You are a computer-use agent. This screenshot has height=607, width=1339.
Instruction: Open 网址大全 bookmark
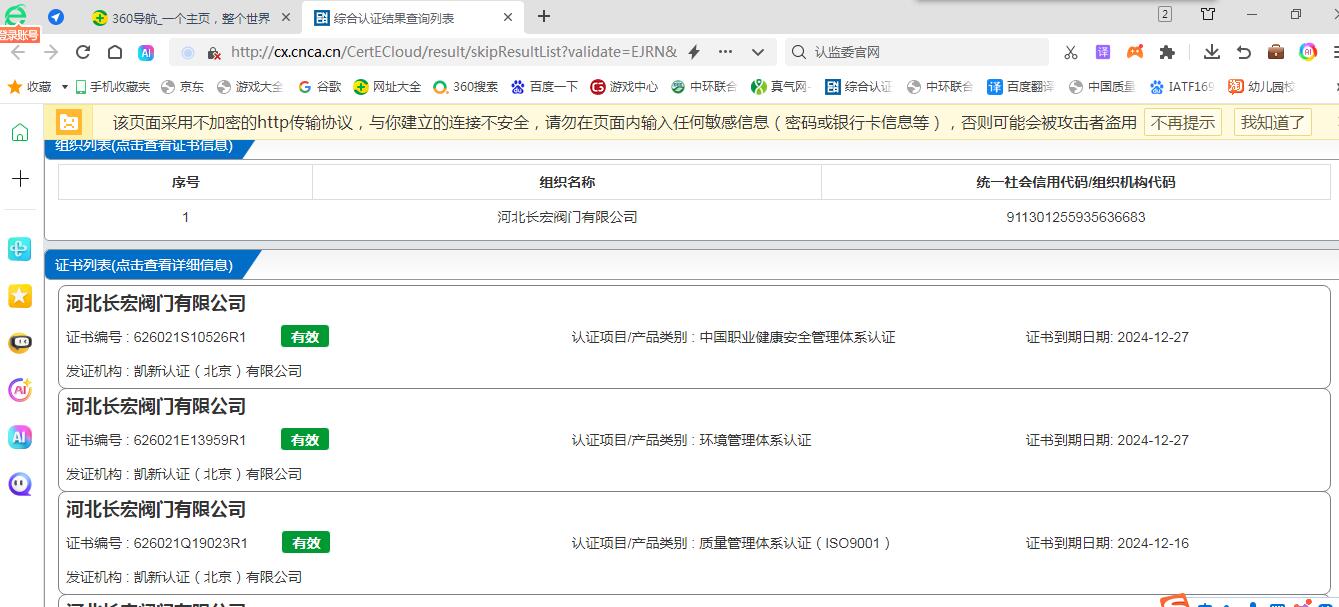coord(387,87)
